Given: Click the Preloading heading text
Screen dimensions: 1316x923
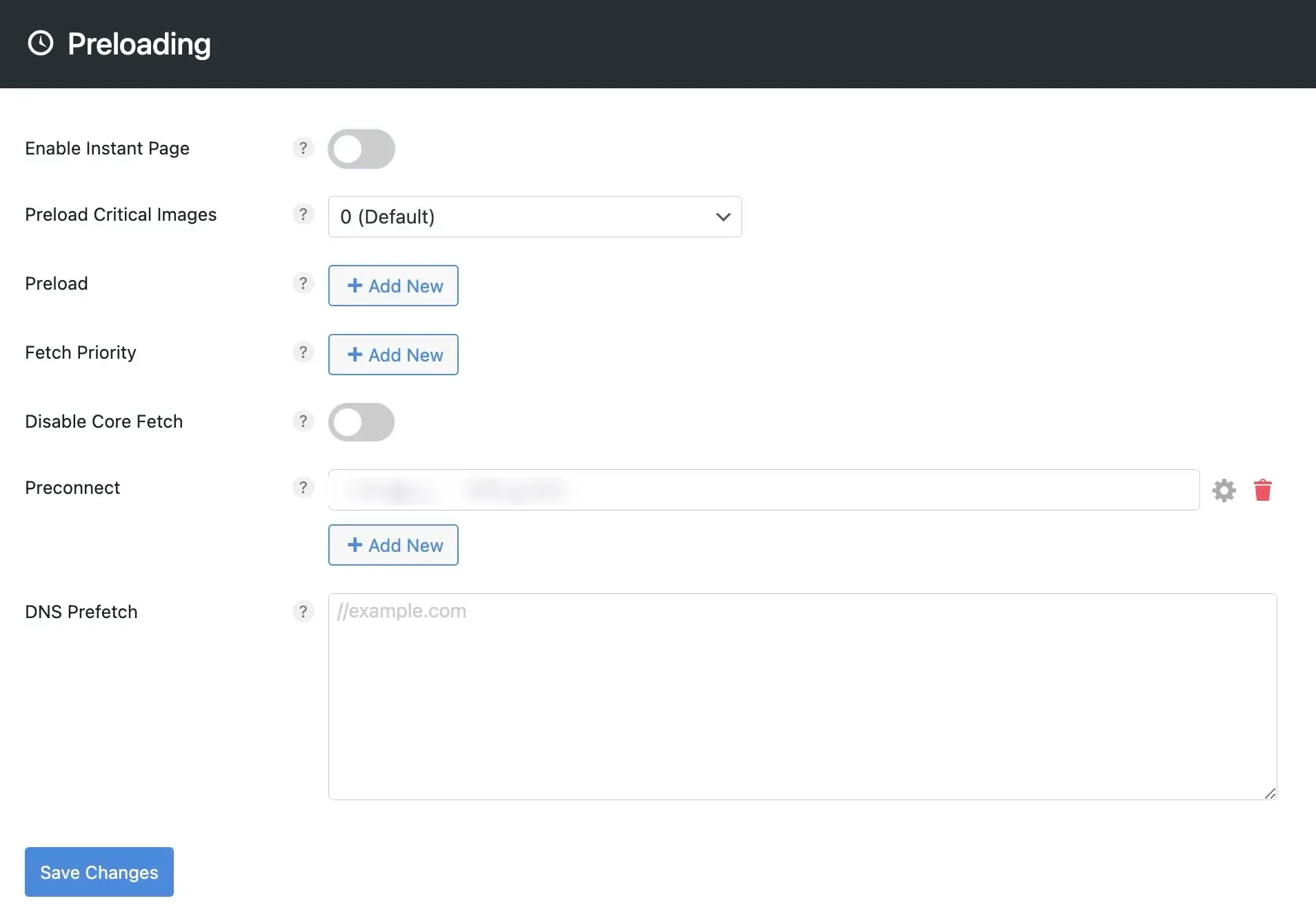Looking at the screenshot, I should 139,44.
